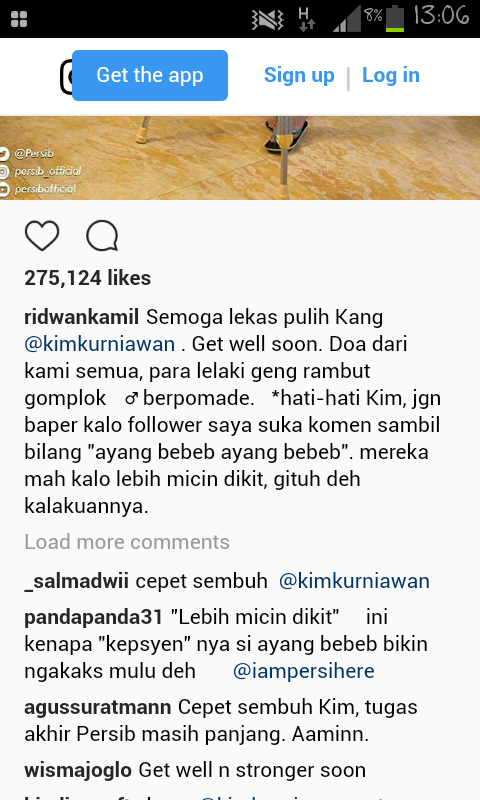Open the comment bubble icon
Viewport: 480px width, 800px height.
102,236
